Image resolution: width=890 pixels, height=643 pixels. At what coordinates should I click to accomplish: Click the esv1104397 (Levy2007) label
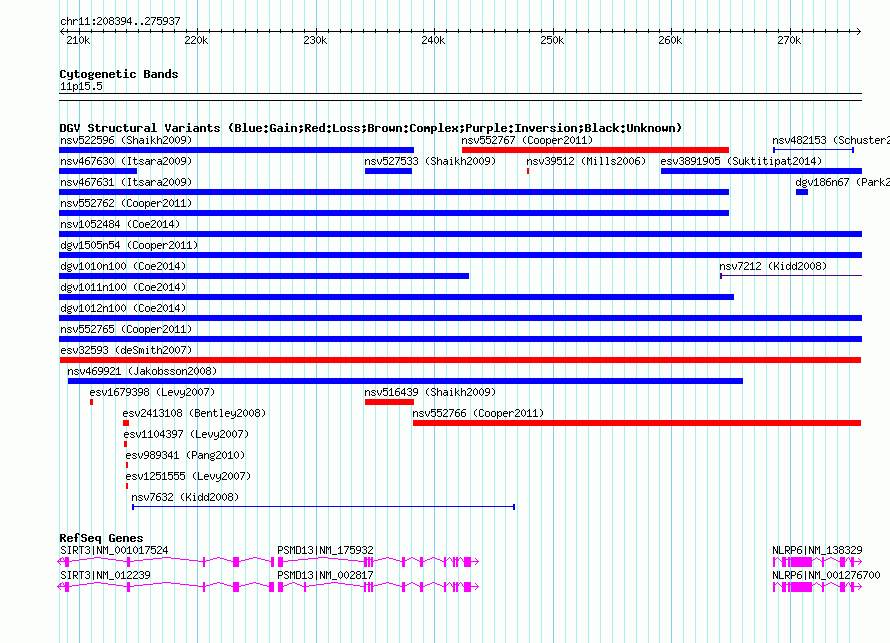point(186,434)
